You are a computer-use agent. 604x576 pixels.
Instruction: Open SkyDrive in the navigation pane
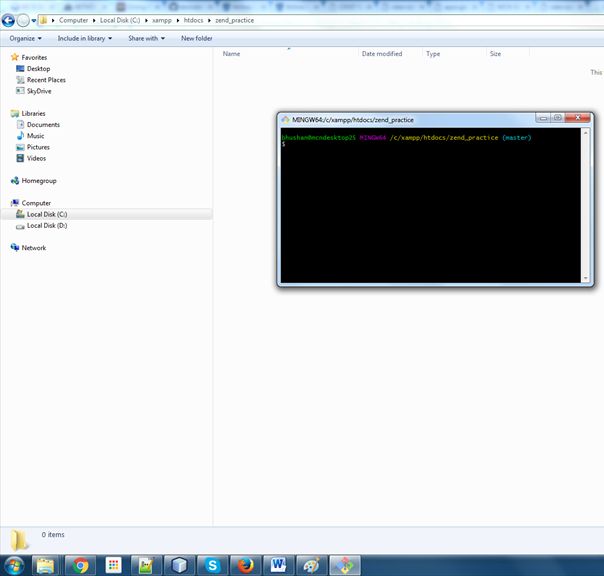(39, 91)
